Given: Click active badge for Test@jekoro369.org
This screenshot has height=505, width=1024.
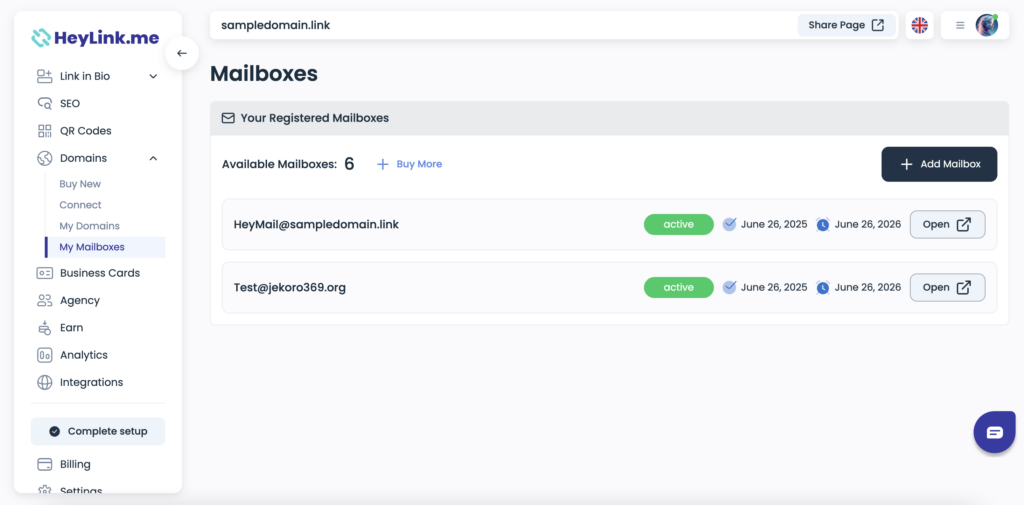Looking at the screenshot, I should 679,287.
